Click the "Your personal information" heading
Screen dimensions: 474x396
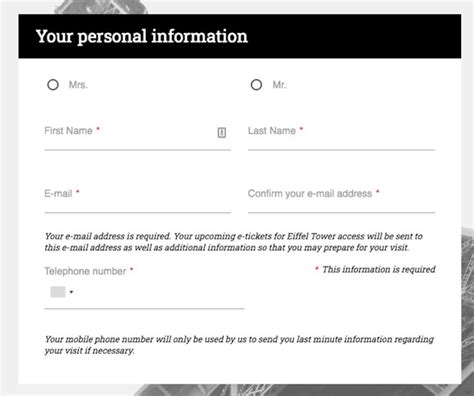[x=142, y=36]
